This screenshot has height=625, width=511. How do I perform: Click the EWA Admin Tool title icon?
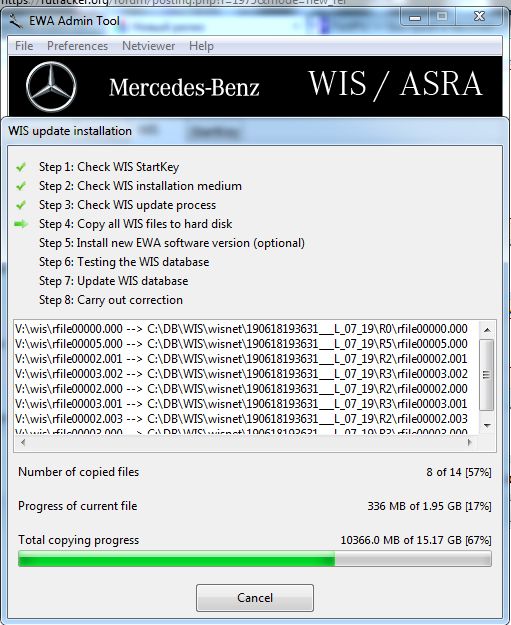16,21
